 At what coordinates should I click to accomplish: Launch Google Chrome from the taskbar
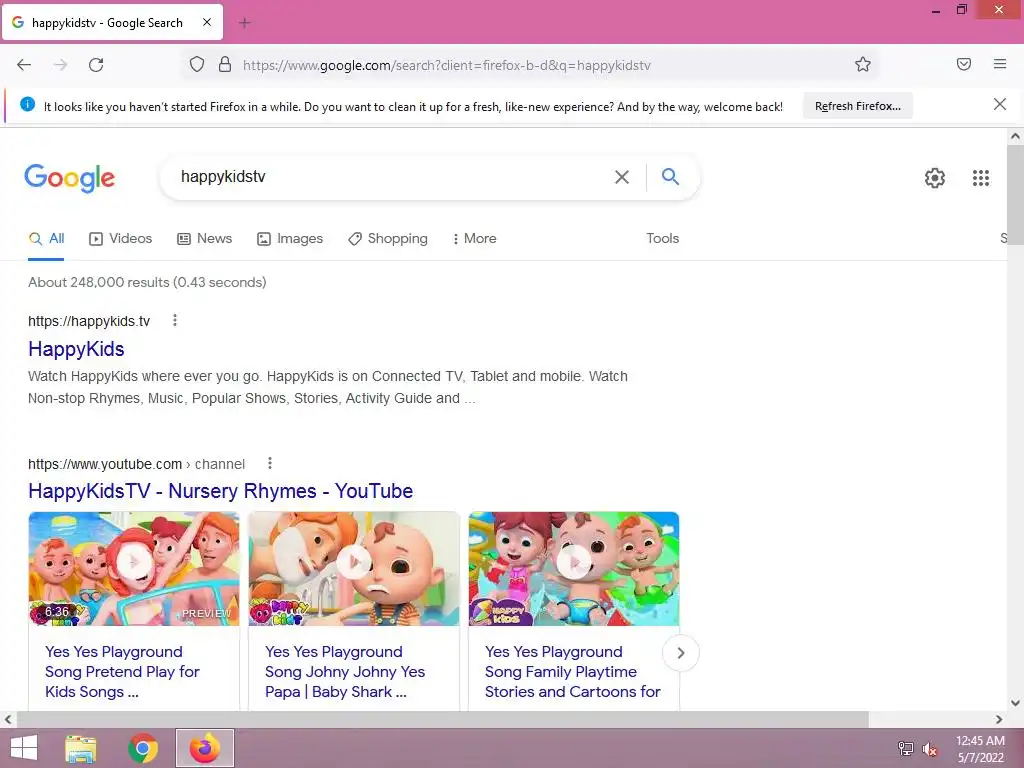[x=143, y=748]
